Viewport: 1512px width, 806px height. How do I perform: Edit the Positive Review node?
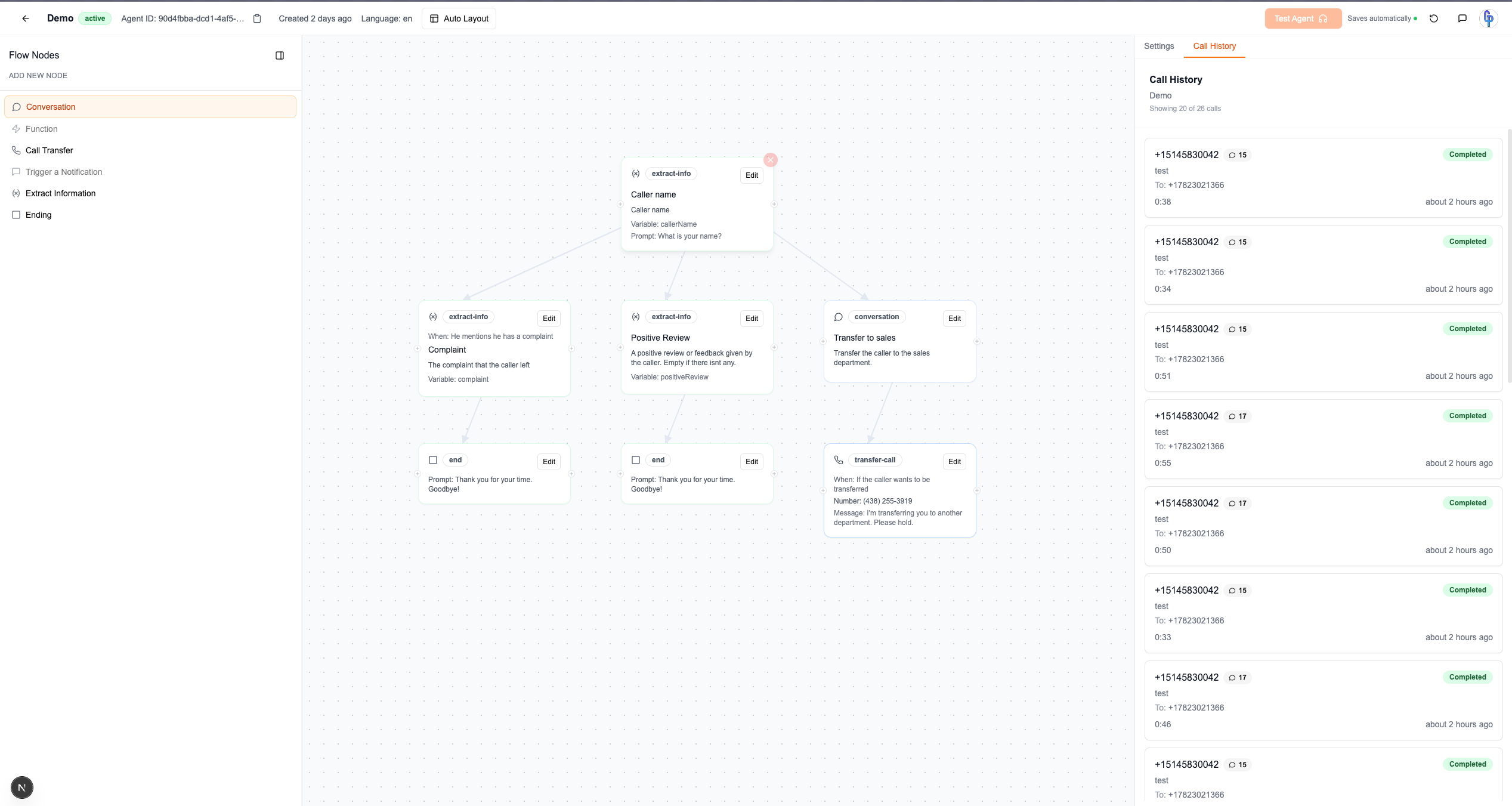[752, 319]
